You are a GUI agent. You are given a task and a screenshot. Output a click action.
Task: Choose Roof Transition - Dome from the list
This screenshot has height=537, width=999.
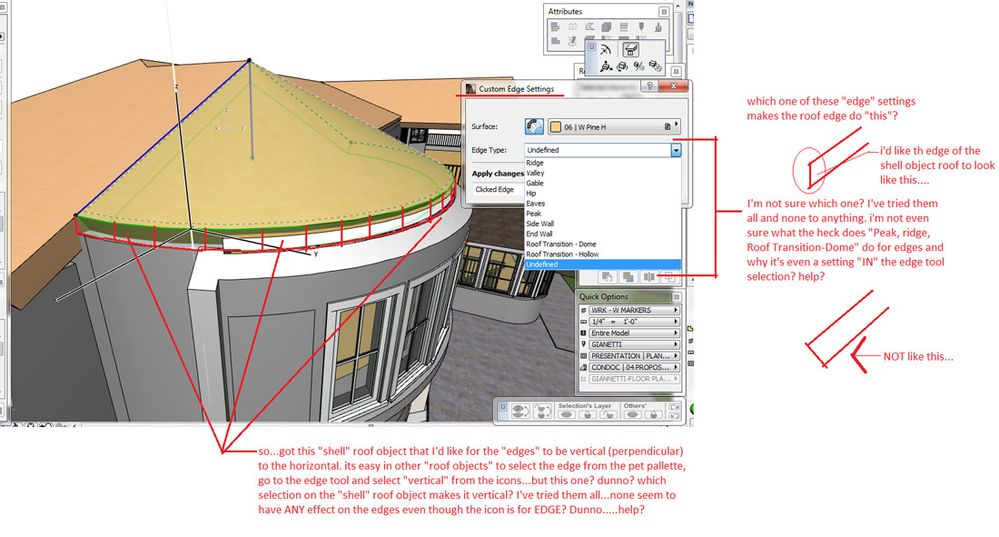coord(602,244)
